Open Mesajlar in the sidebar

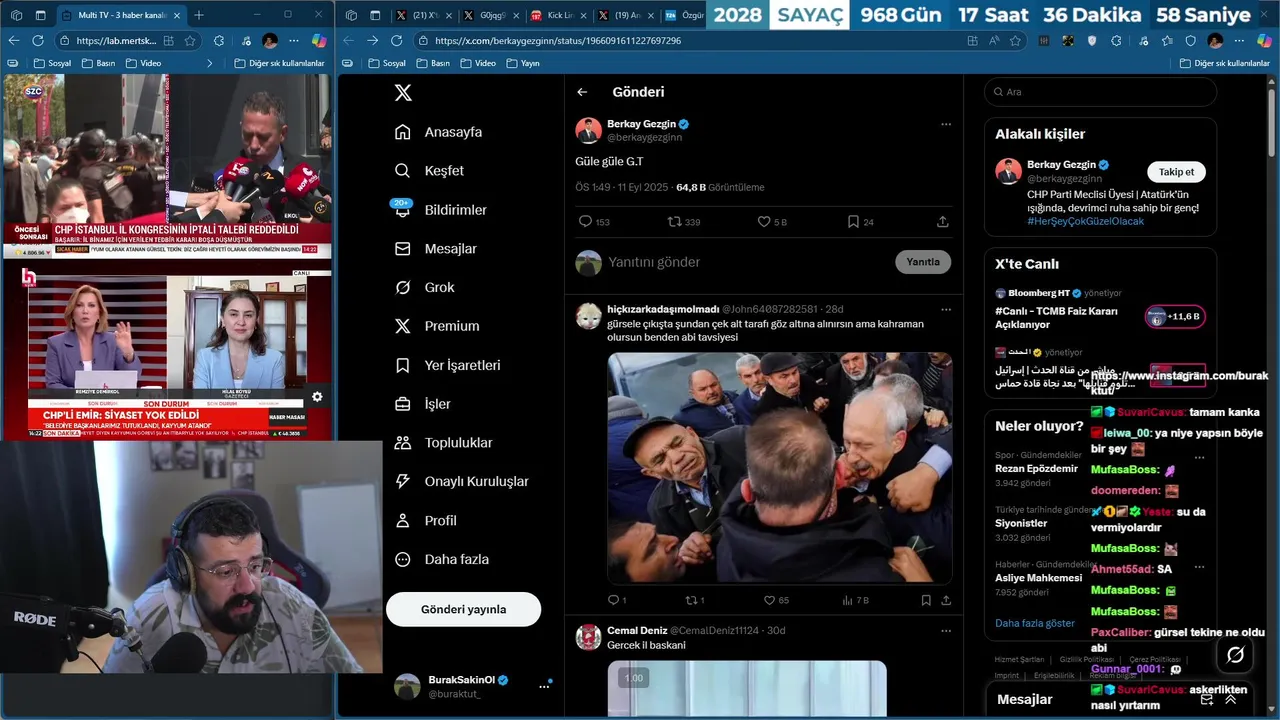436,249
